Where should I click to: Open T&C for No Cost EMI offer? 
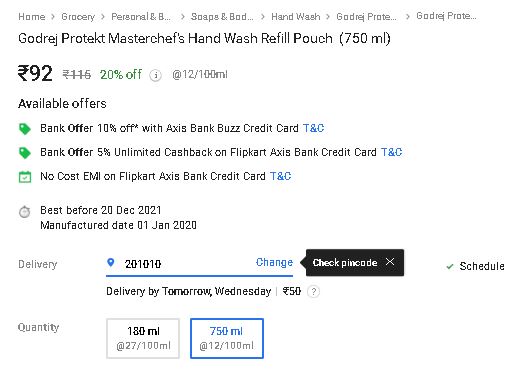pos(281,176)
